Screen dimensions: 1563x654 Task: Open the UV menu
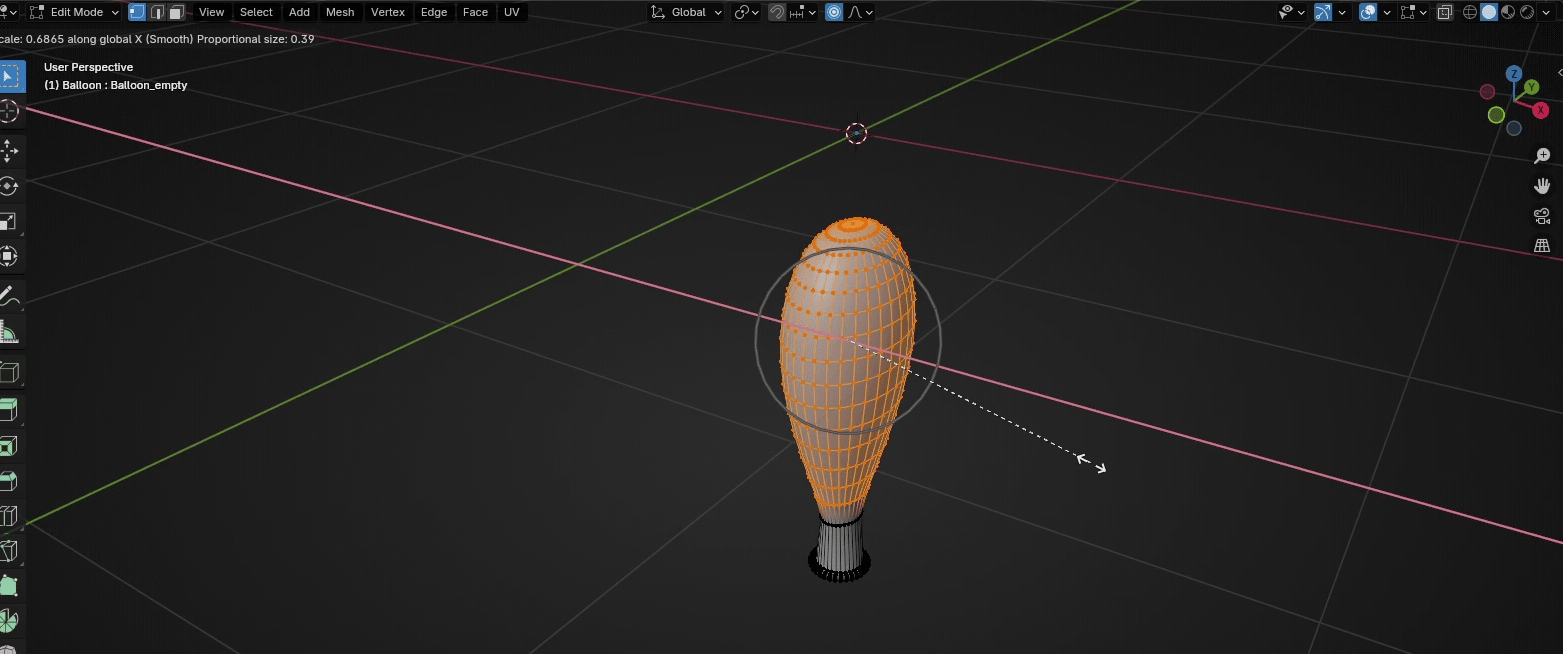(511, 12)
